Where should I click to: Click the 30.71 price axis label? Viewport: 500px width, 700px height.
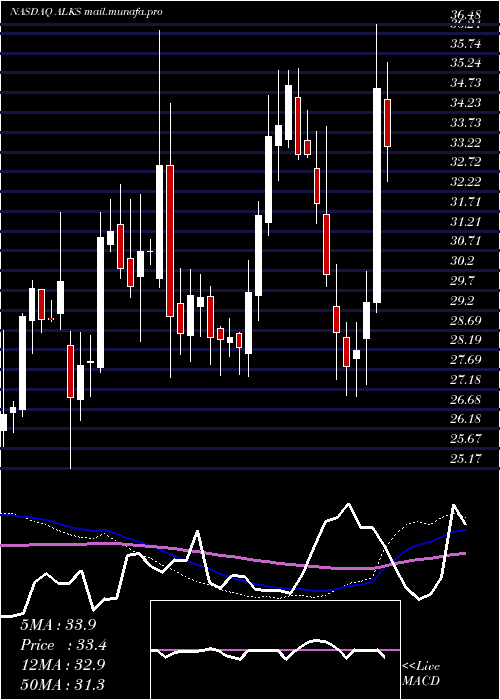[466, 241]
